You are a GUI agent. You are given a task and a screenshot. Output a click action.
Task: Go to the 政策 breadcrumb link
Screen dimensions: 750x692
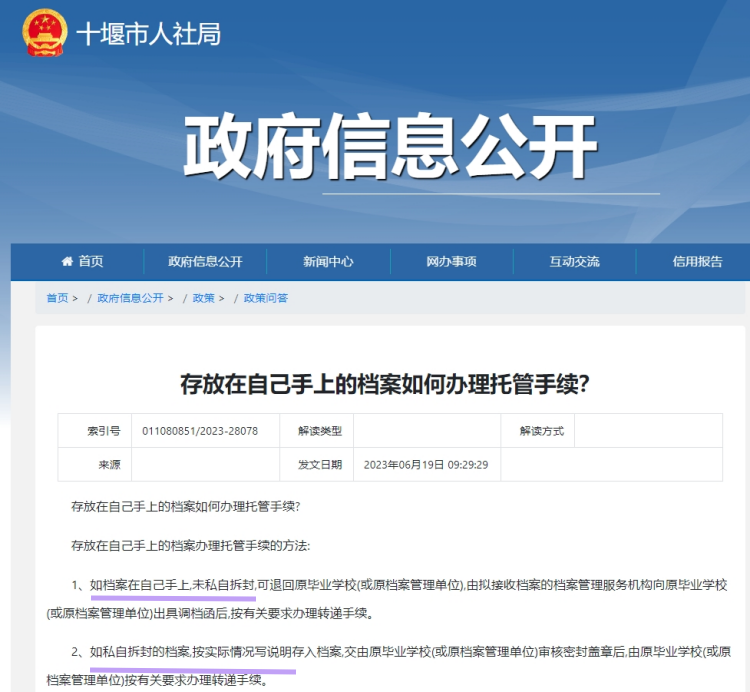point(203,298)
